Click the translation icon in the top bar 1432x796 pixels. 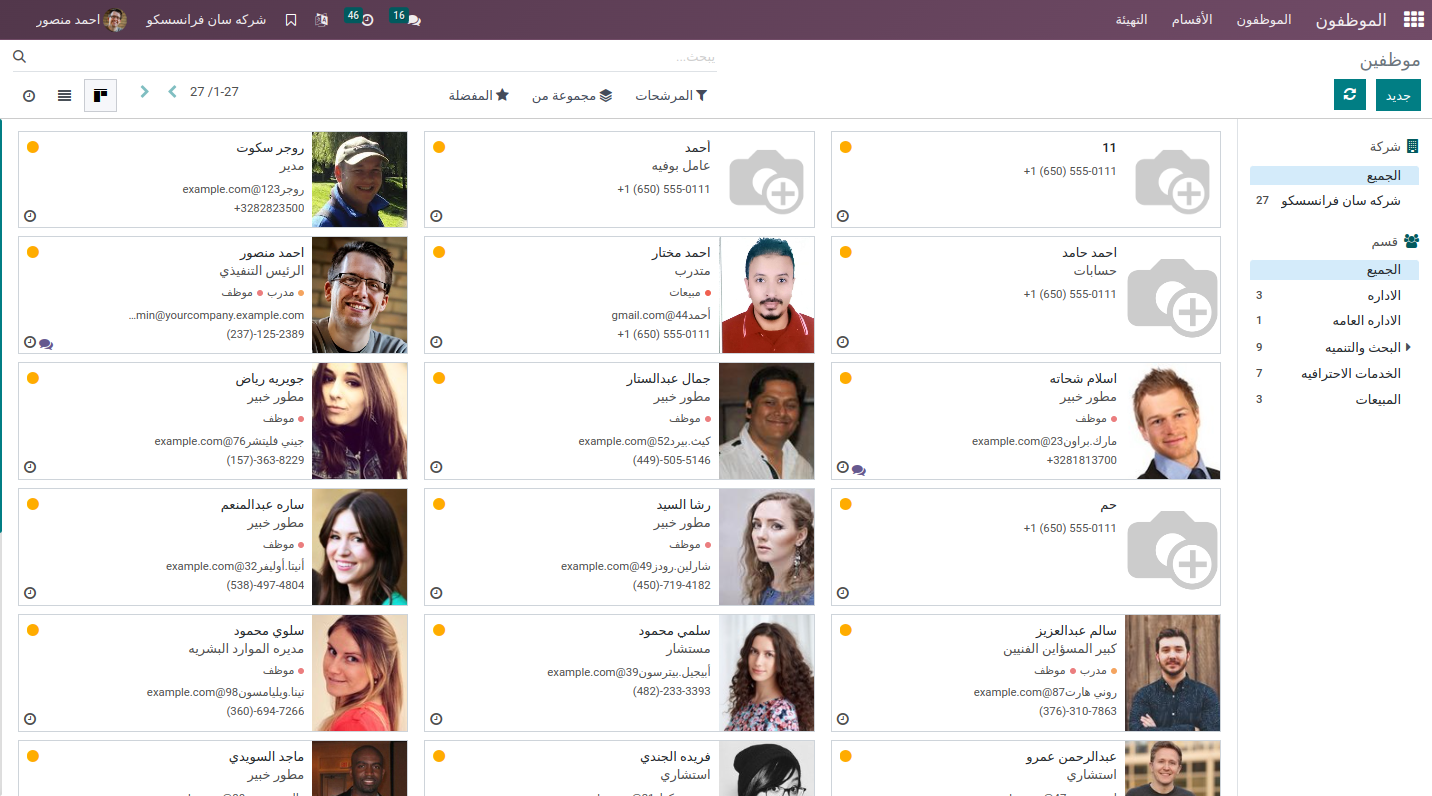[321, 20]
